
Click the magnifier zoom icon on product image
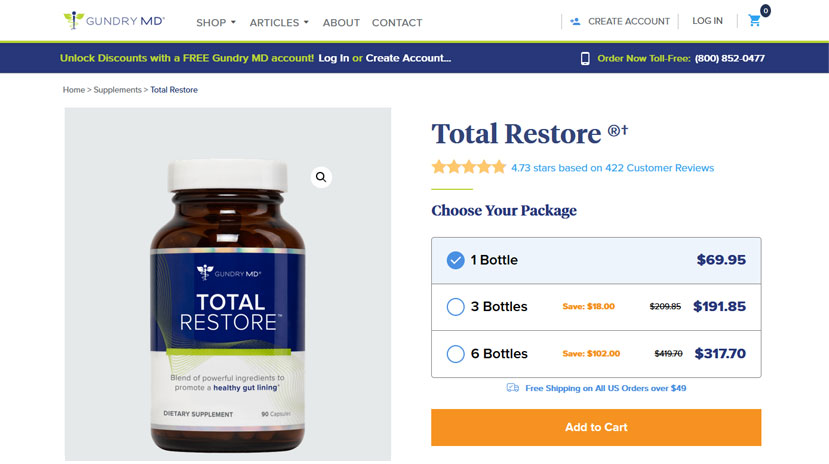click(x=321, y=177)
